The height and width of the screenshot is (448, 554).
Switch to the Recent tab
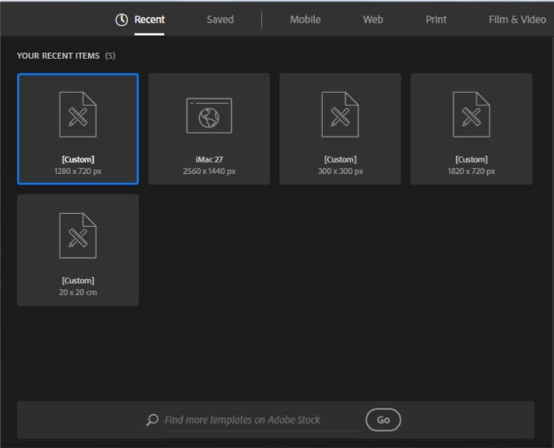(x=149, y=20)
